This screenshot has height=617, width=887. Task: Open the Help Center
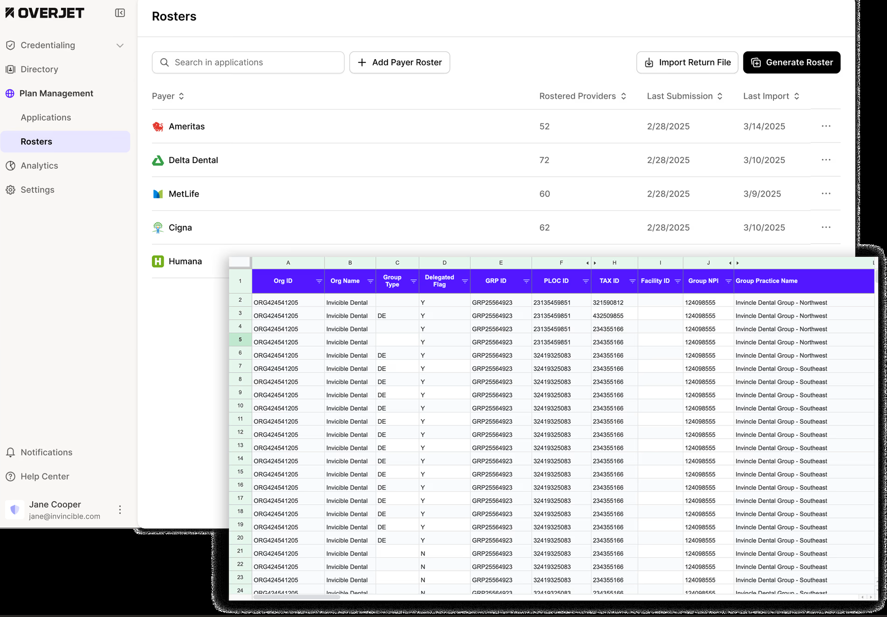(45, 477)
